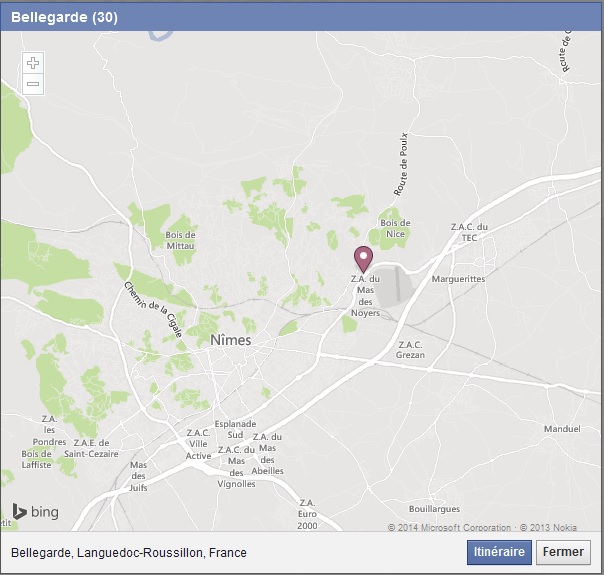Select the Esplanade Sud label

(235, 429)
